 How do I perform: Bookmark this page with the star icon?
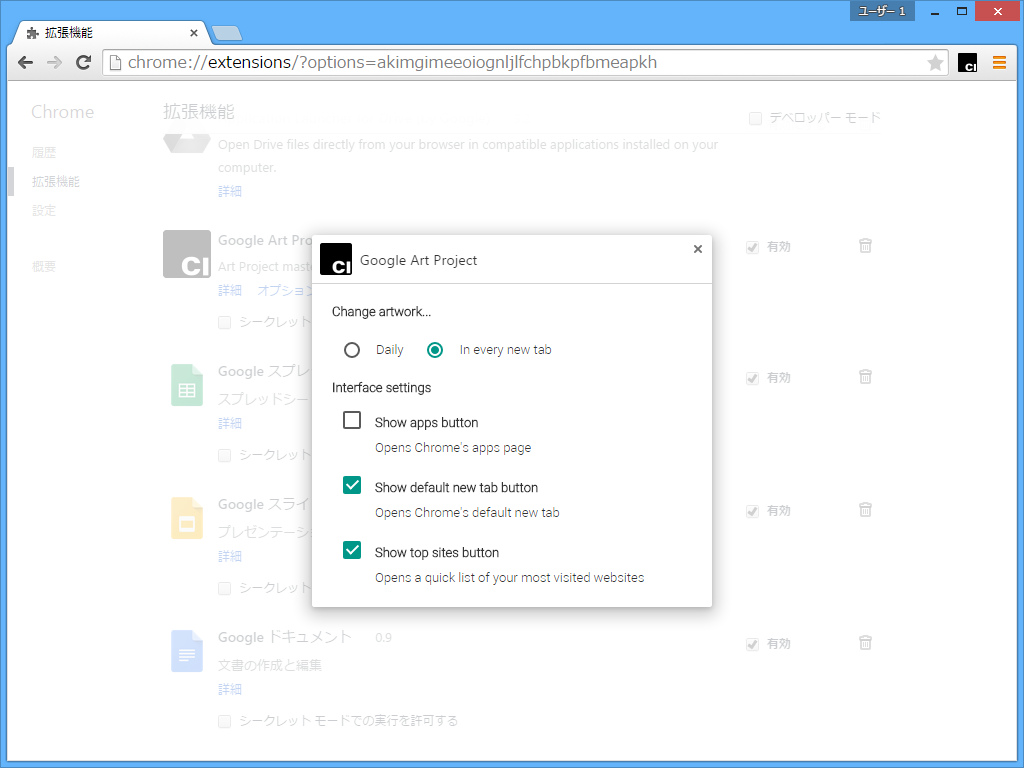click(x=935, y=63)
